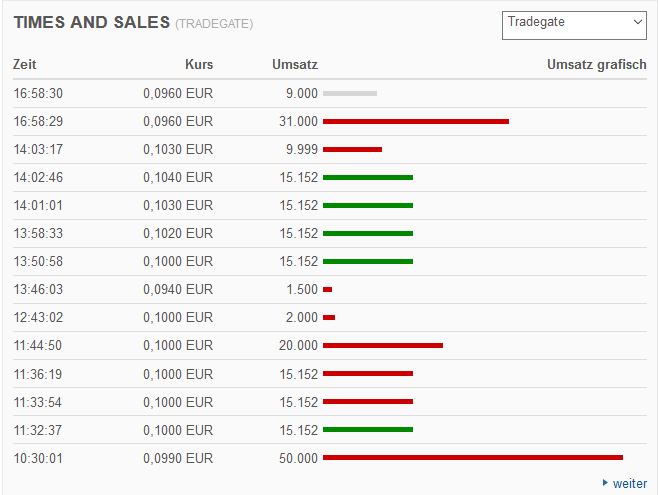659x495 pixels.
Task: Click the Zeit column header
Action: [25, 65]
